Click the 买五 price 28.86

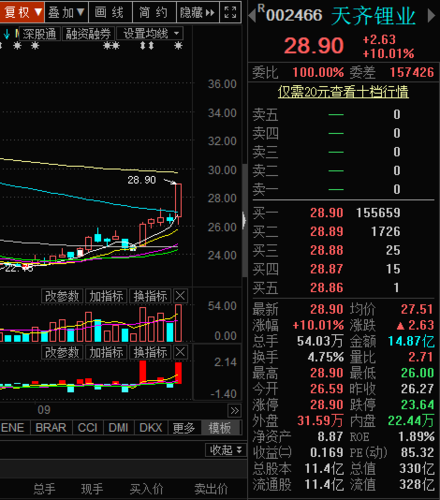[327, 287]
